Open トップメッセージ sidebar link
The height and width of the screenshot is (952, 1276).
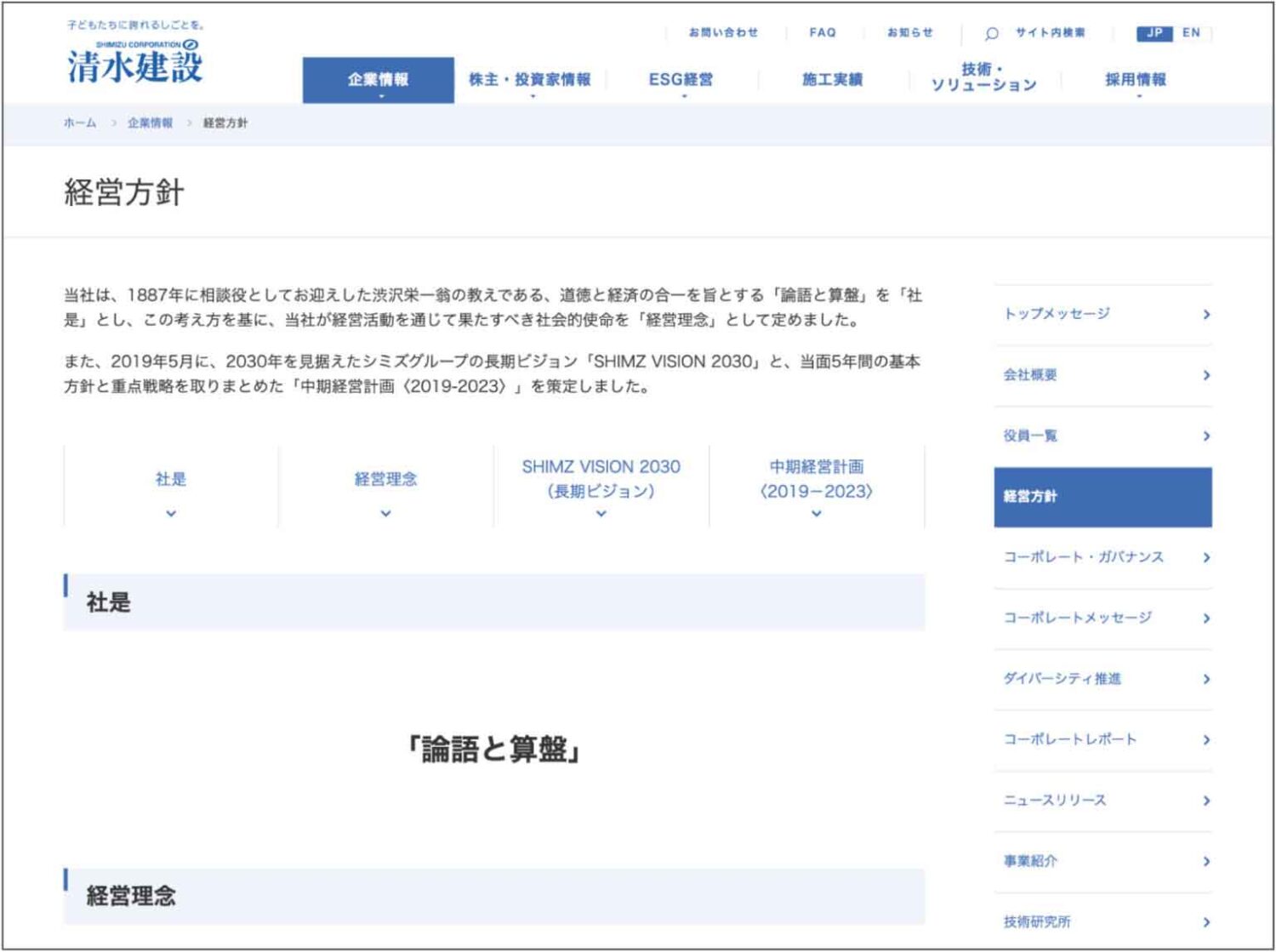coord(1103,315)
